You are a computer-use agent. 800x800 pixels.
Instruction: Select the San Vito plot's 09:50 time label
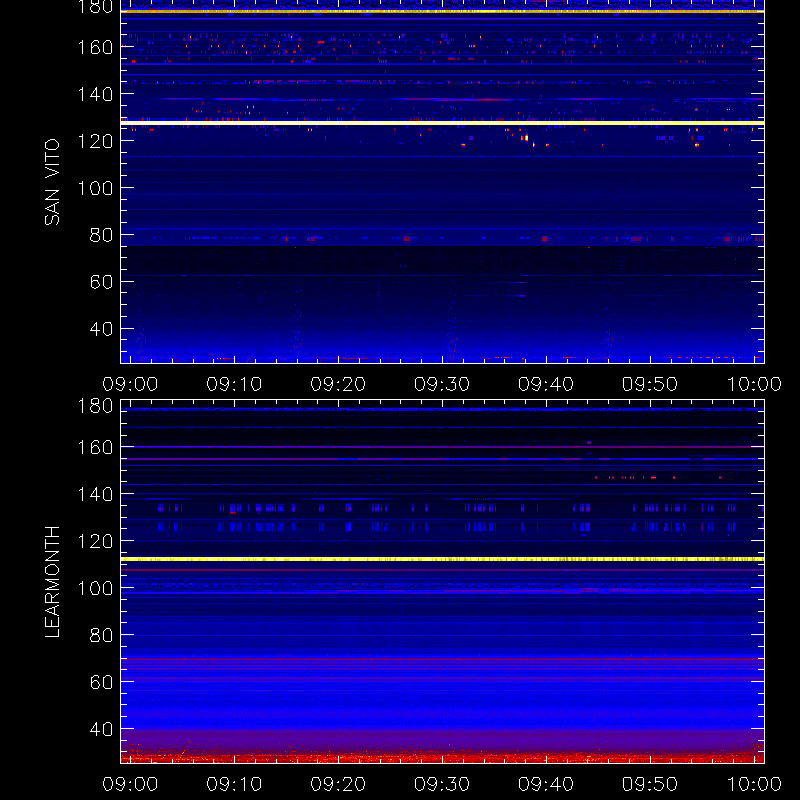(x=649, y=384)
